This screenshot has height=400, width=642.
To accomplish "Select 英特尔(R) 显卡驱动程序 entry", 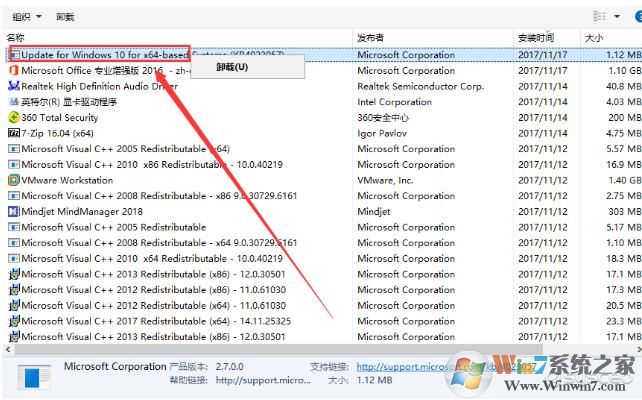I will (69, 102).
